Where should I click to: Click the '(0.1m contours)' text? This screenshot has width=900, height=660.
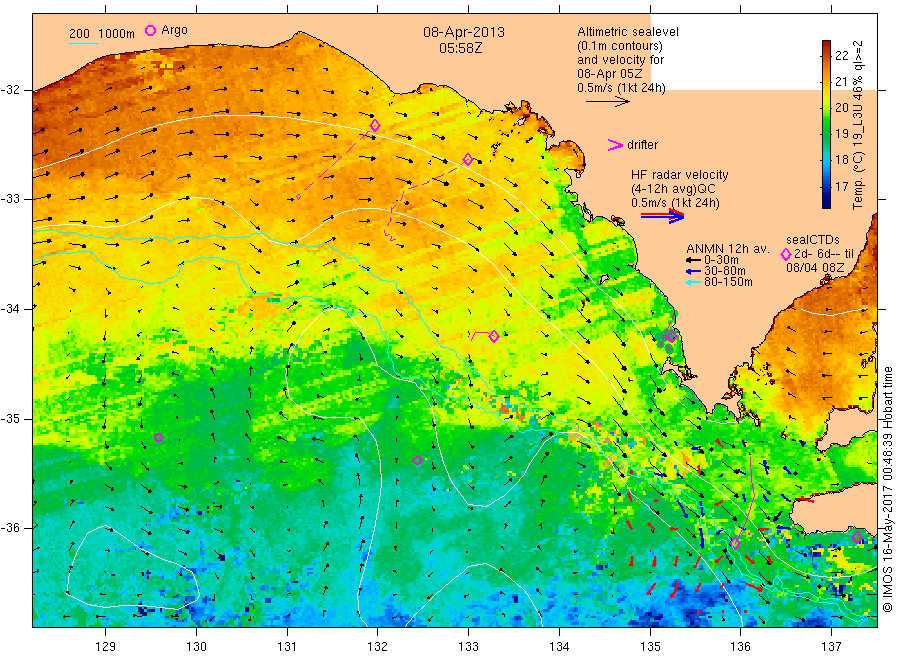pyautogui.click(x=620, y=46)
